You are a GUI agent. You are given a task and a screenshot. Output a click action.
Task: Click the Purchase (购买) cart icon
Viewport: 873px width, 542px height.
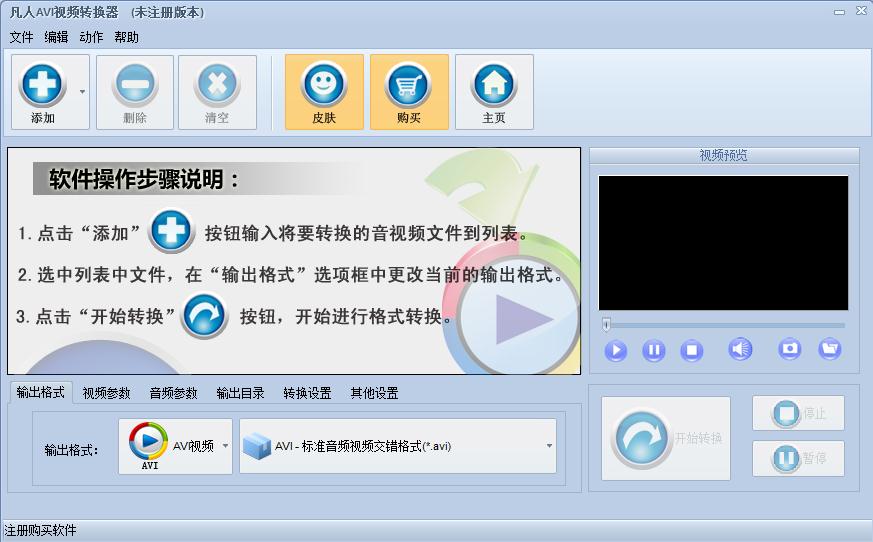pyautogui.click(x=409, y=85)
